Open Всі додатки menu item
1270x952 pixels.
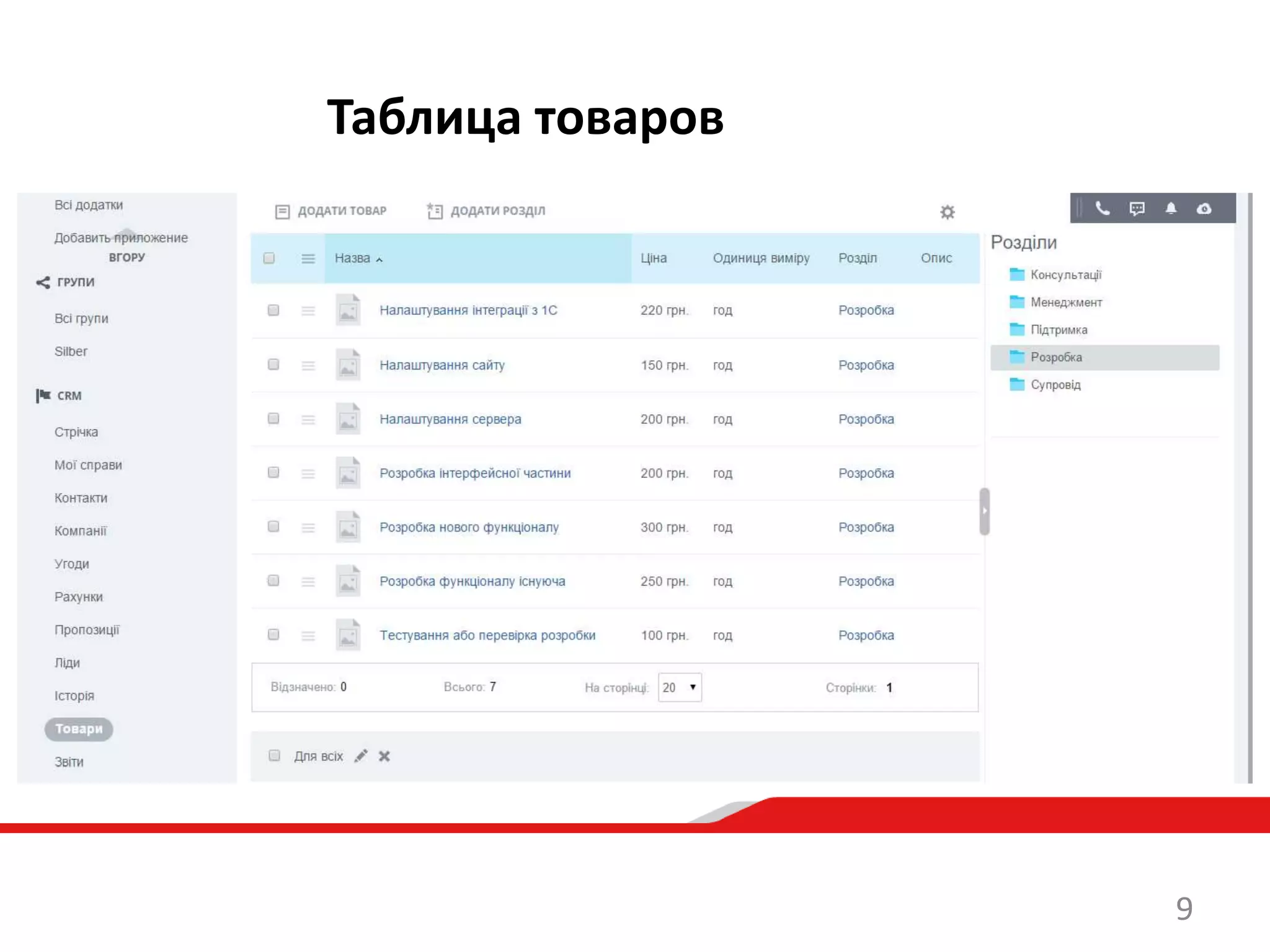pos(89,205)
